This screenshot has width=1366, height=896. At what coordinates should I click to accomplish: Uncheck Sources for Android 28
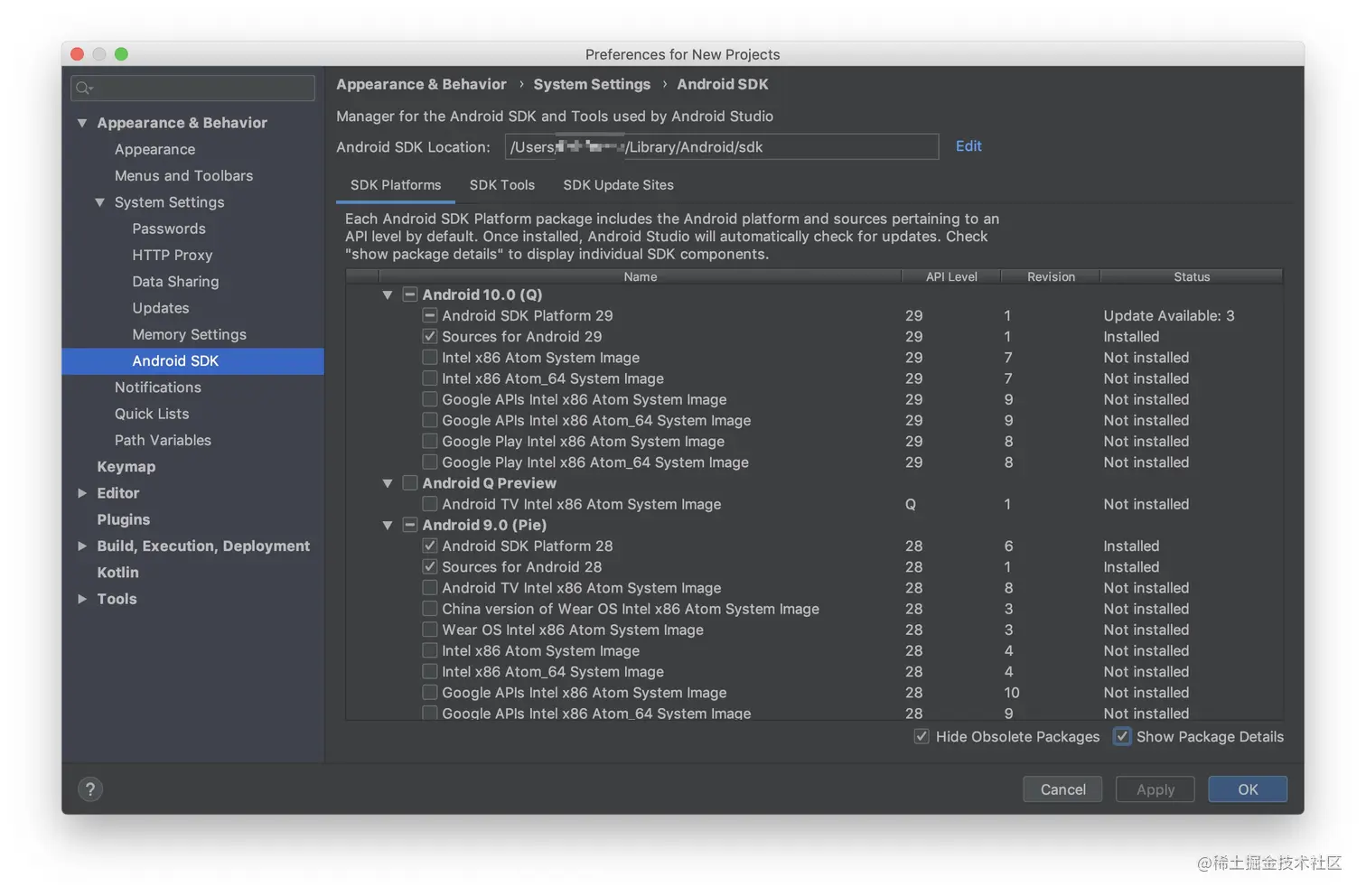[x=430, y=566]
